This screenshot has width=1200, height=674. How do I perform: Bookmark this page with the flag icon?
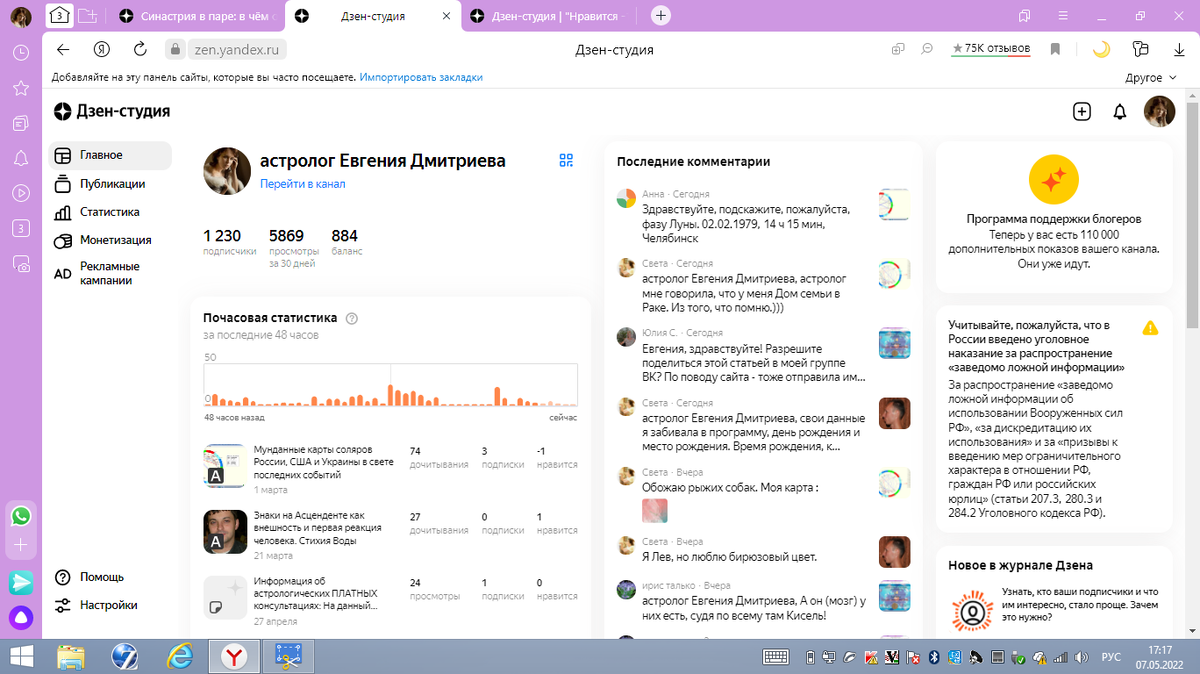[1054, 46]
